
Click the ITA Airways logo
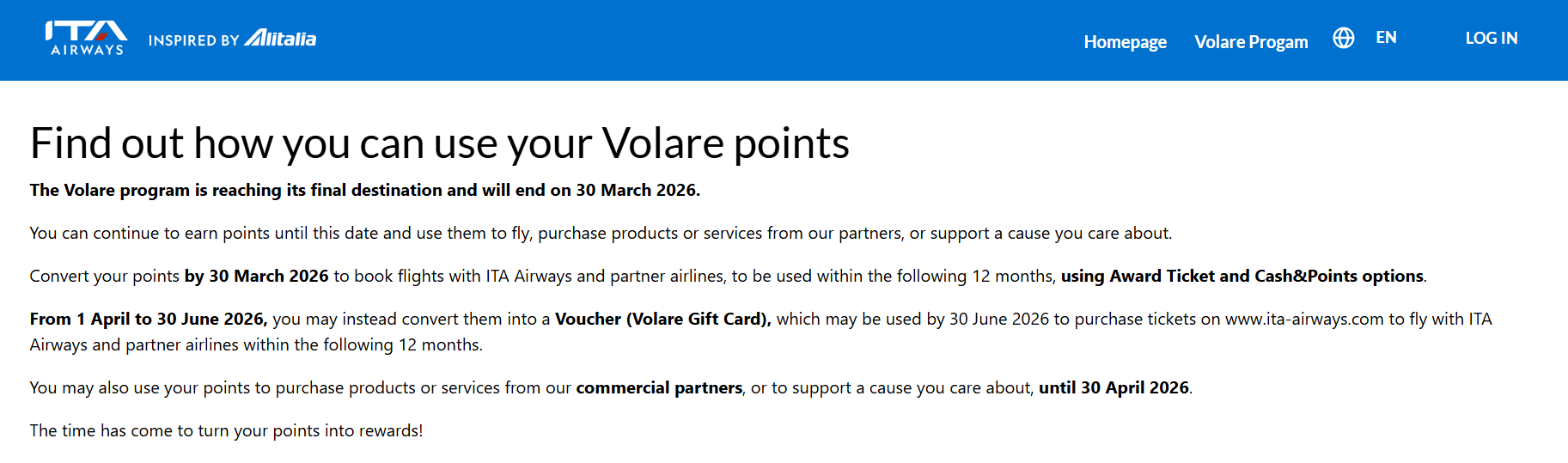coord(86,39)
